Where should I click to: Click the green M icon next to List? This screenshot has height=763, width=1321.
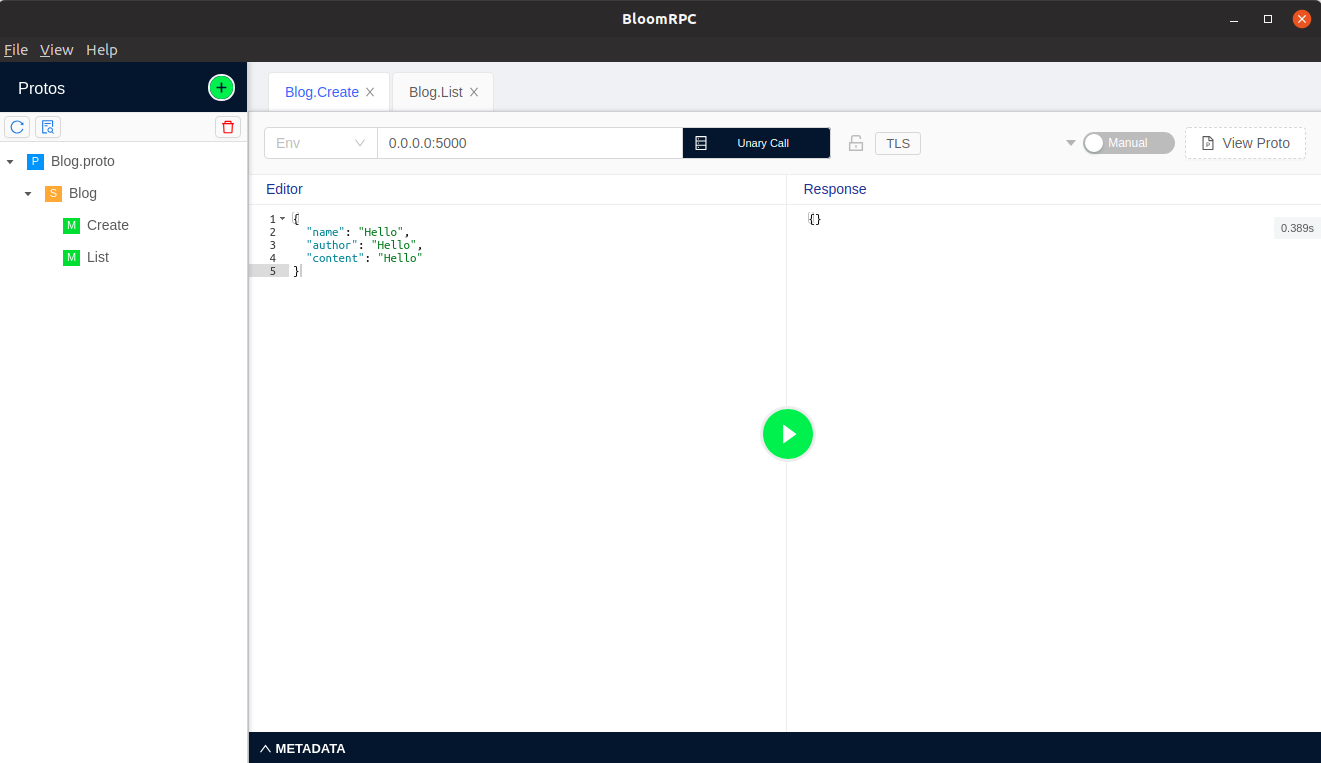coord(71,257)
